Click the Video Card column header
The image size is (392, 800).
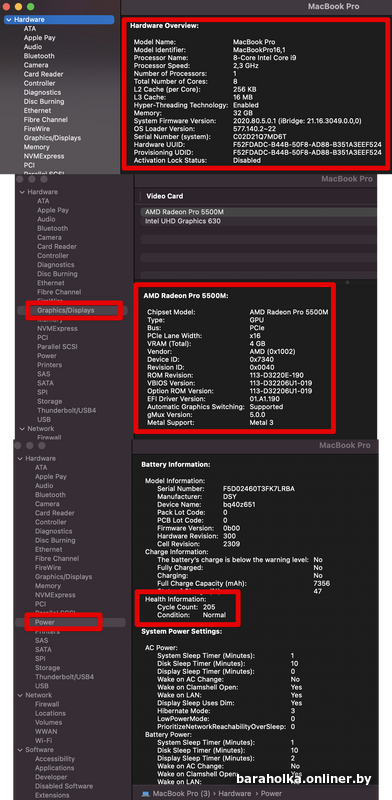(164, 196)
